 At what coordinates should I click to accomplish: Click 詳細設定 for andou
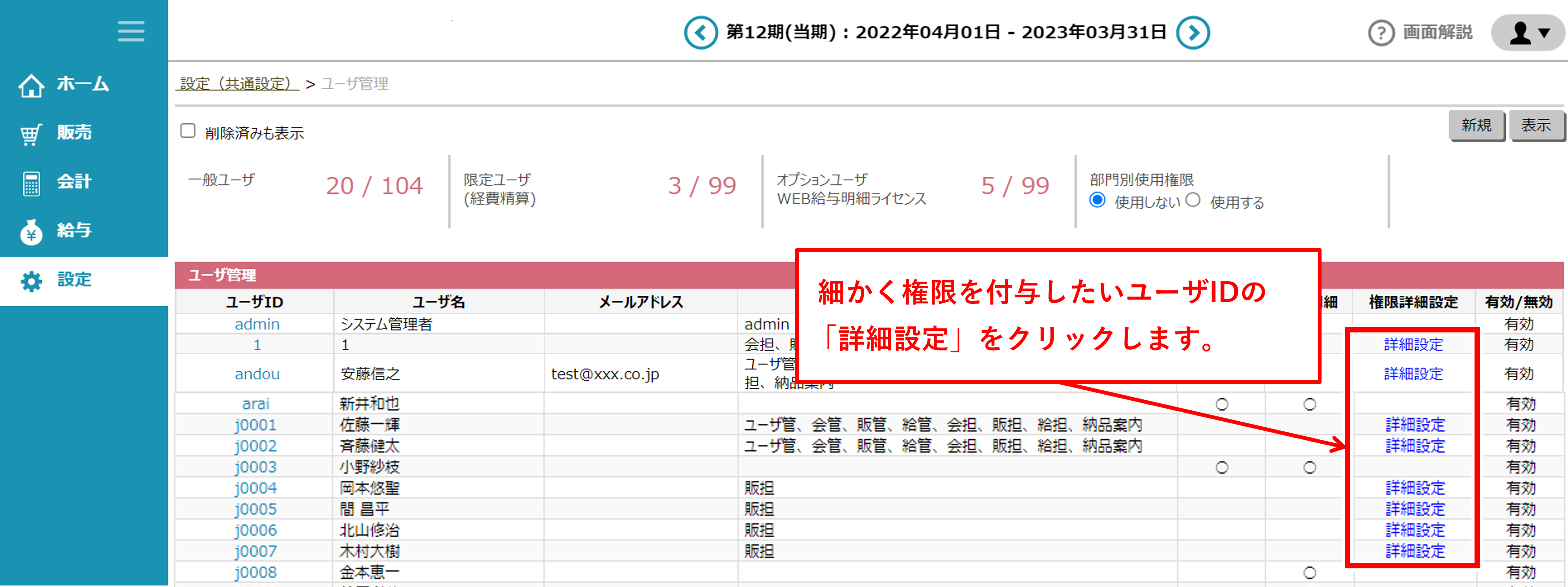click(1413, 374)
